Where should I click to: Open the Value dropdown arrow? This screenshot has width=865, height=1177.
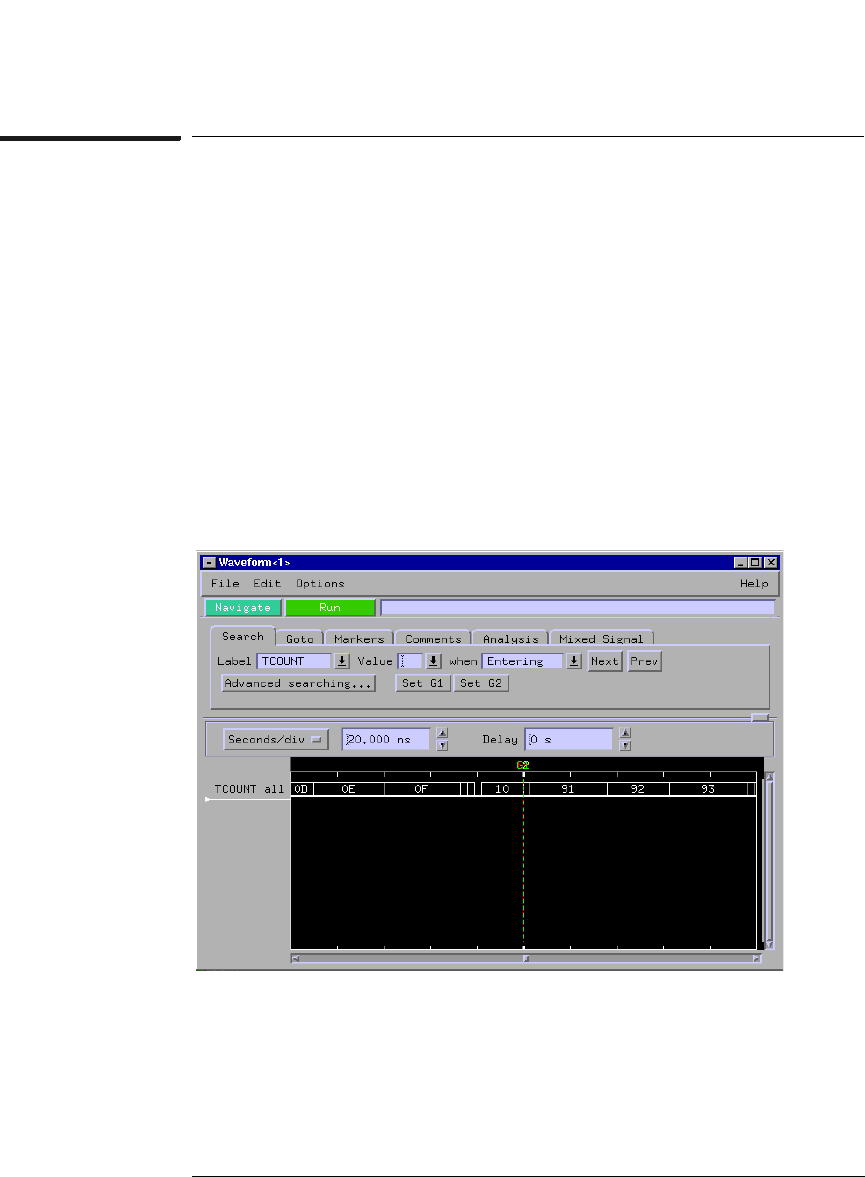point(433,661)
